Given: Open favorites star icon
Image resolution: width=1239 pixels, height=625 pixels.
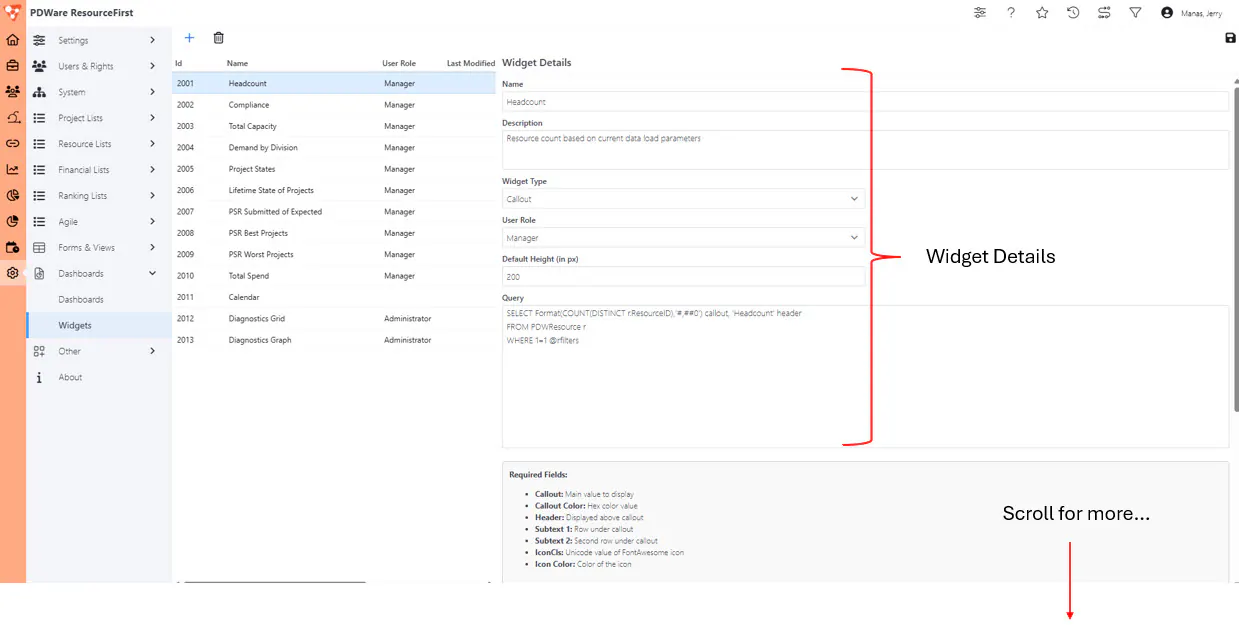Looking at the screenshot, I should [x=1042, y=13].
